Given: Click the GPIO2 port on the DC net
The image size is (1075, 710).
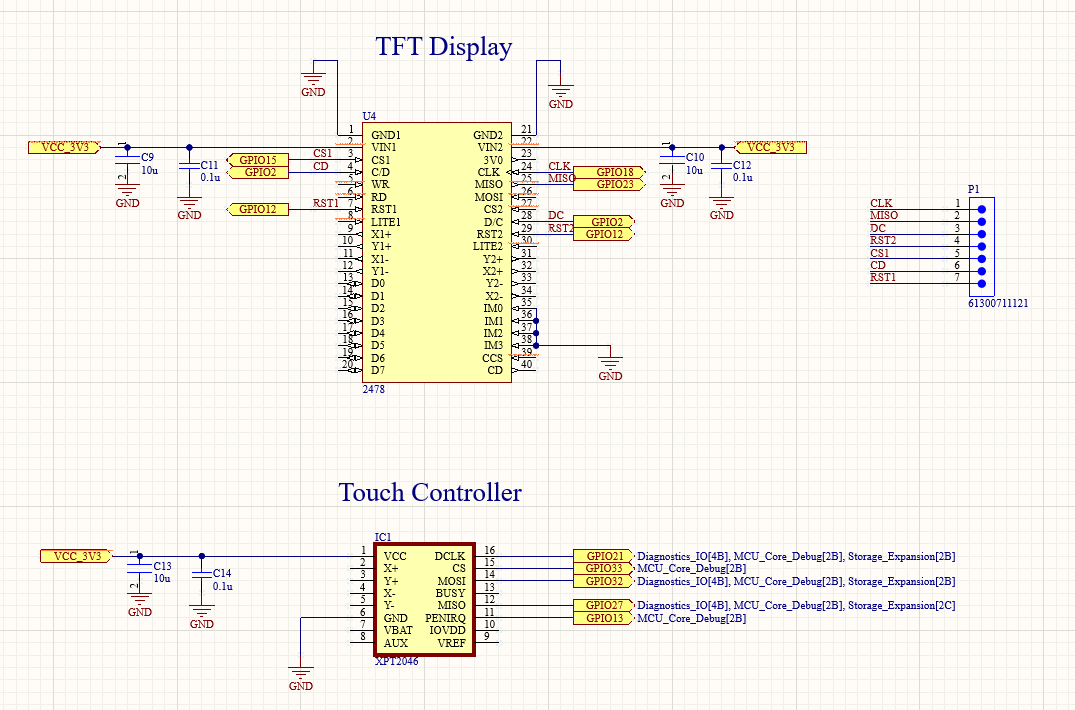Looking at the screenshot, I should (x=604, y=222).
